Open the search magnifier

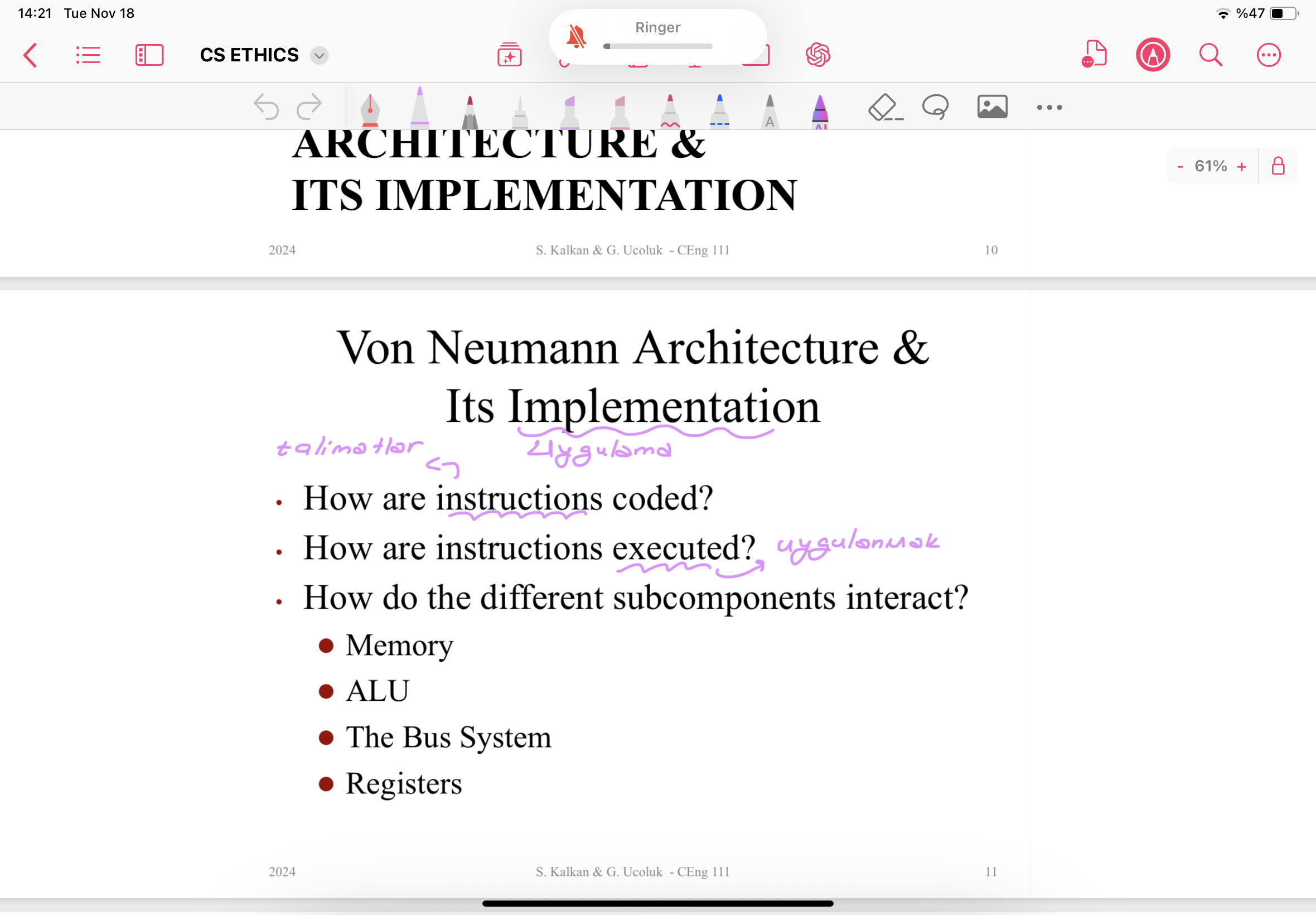coord(1211,55)
